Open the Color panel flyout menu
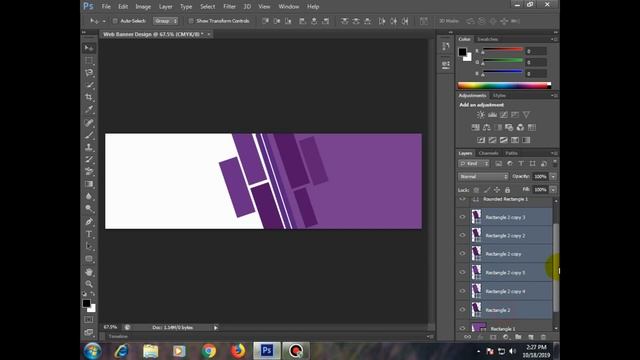 click(554, 39)
